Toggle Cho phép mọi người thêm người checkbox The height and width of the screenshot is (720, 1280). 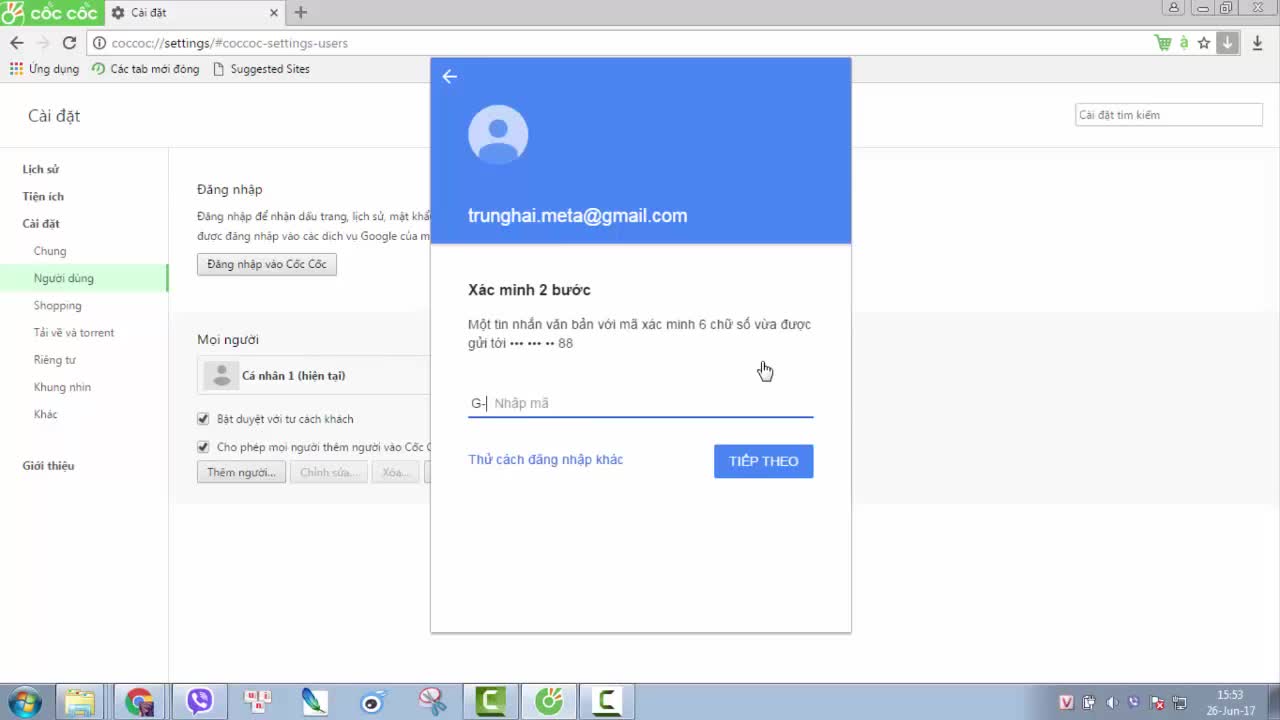click(203, 447)
